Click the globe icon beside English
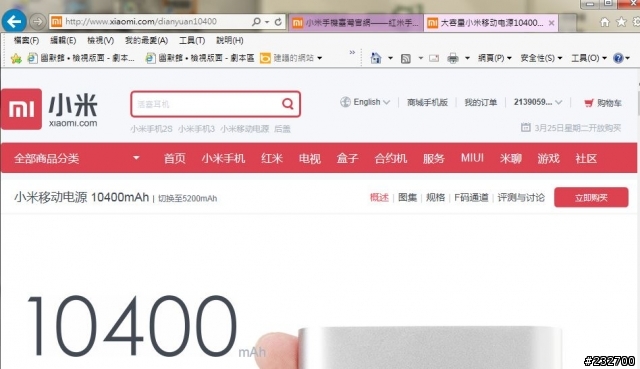 tap(345, 102)
